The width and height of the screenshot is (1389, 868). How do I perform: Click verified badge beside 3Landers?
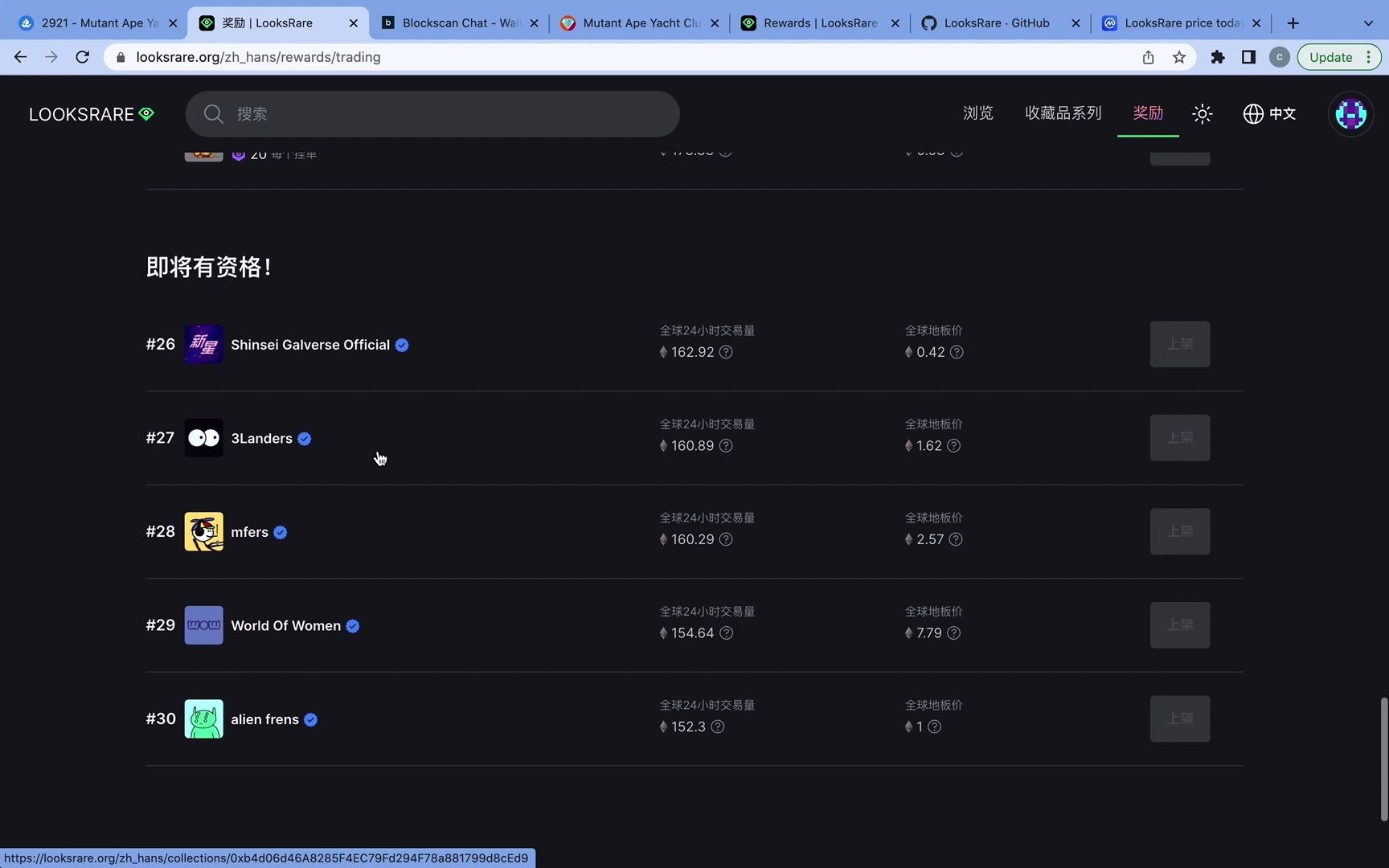click(304, 439)
